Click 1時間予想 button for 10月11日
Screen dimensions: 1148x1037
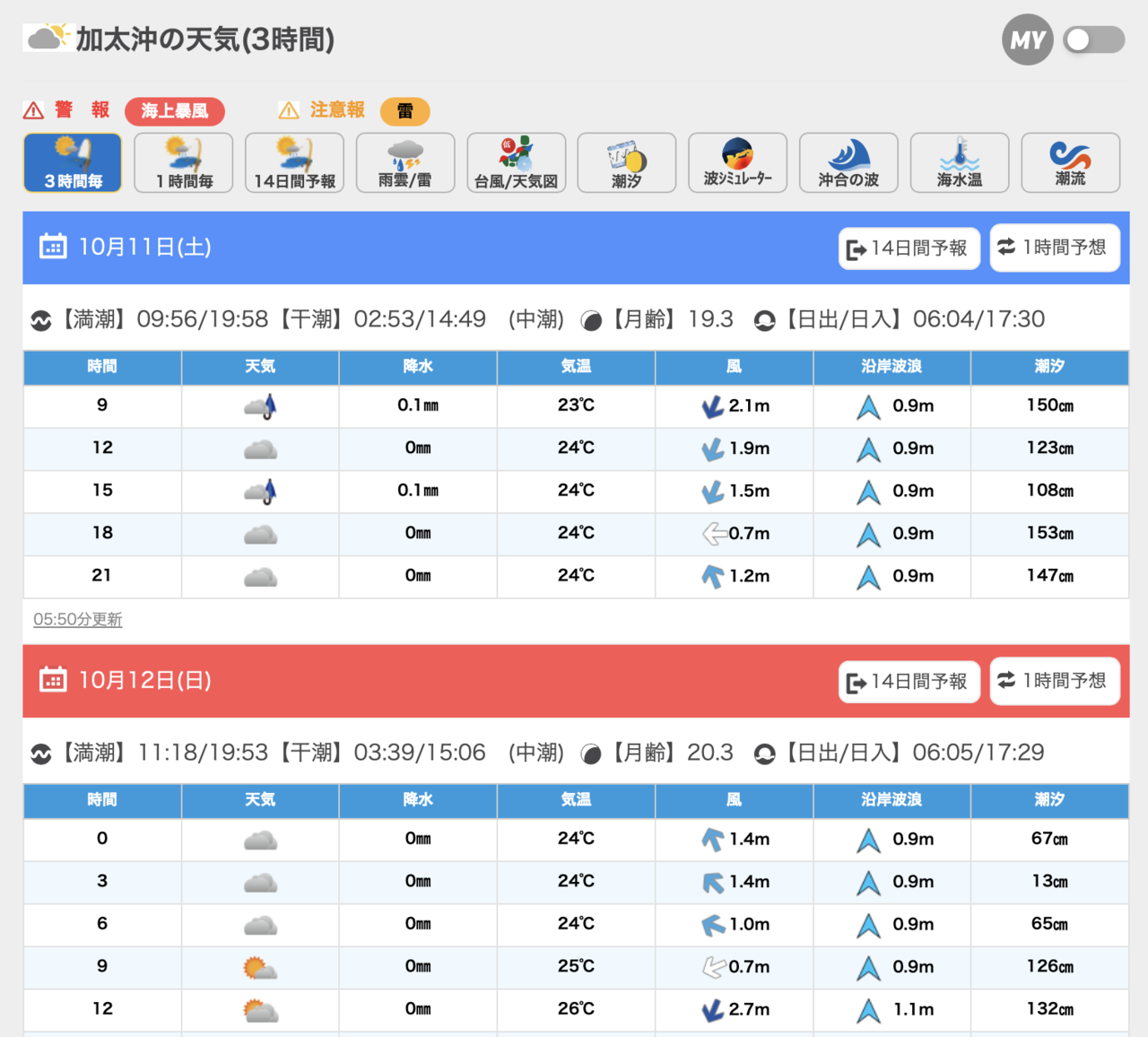[x=1054, y=248]
